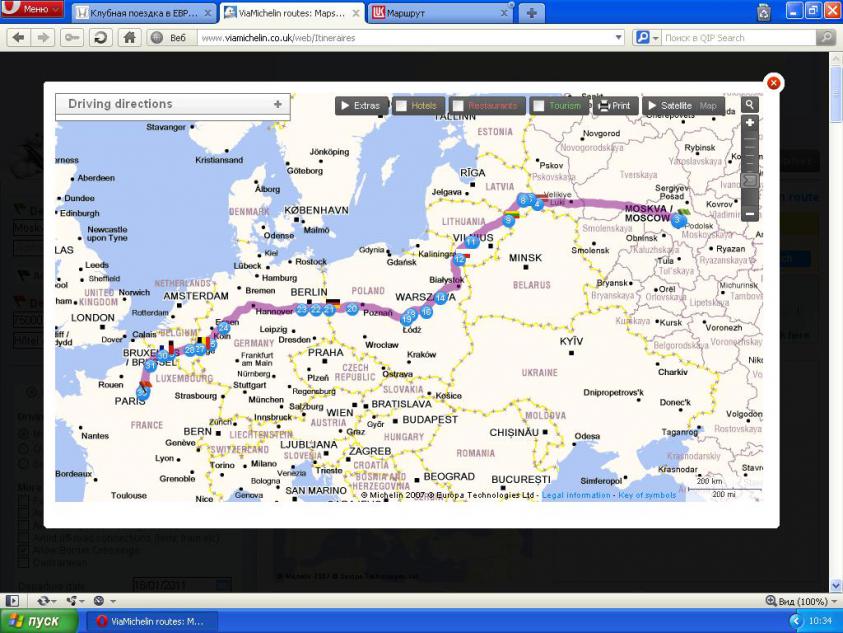The image size is (843, 633).
Task: Click route marker 16 in Poland
Action: pos(426,311)
